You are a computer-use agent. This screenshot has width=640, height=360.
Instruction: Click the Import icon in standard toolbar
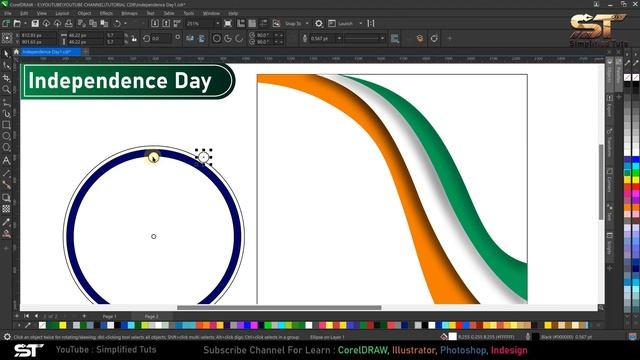[155, 24]
